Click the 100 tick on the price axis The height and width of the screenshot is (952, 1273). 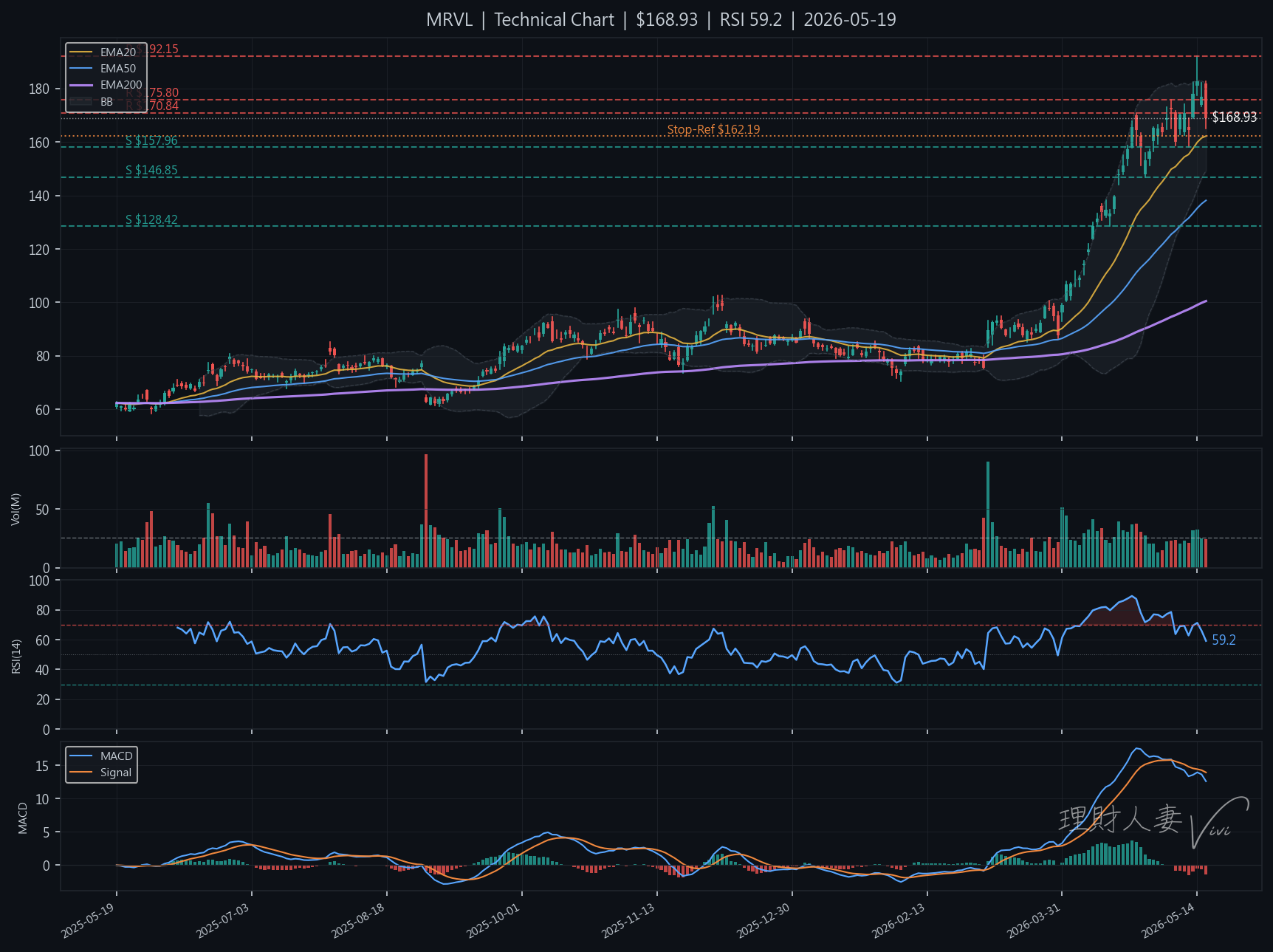39,304
